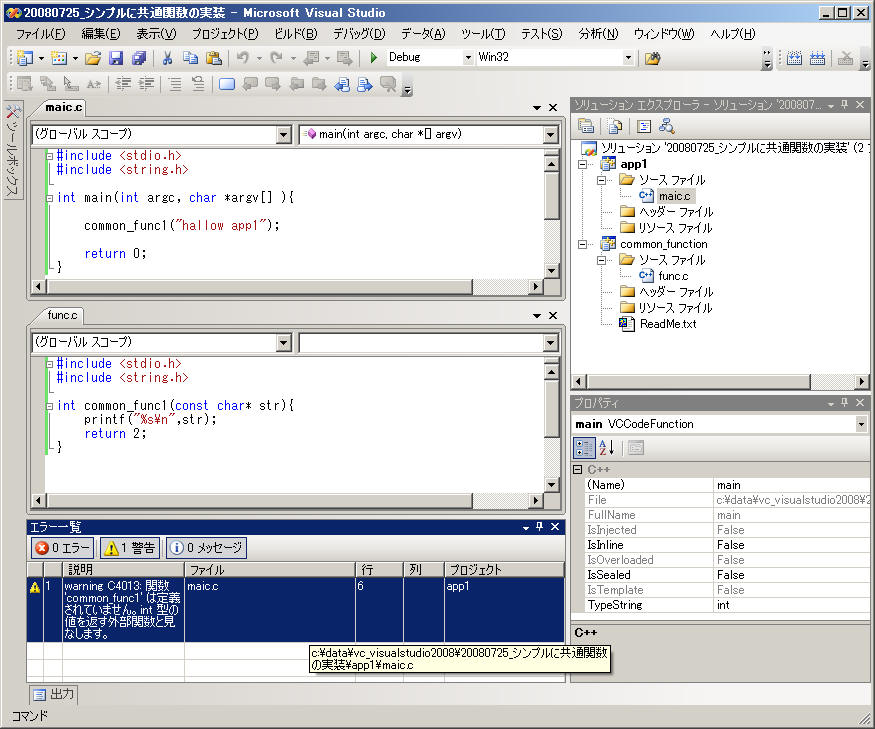Toggle the 0 エラー errors filter
Image resolution: width=875 pixels, height=729 pixels.
(x=63, y=548)
